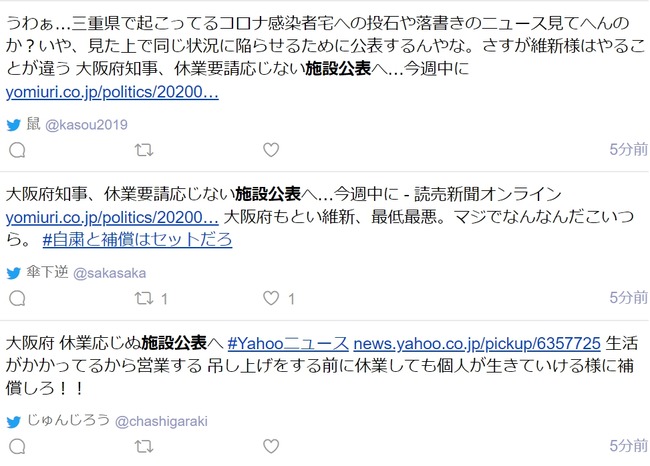Open yomiuri.co.jp link in second tweet
The image size is (650, 466).
click(x=112, y=218)
